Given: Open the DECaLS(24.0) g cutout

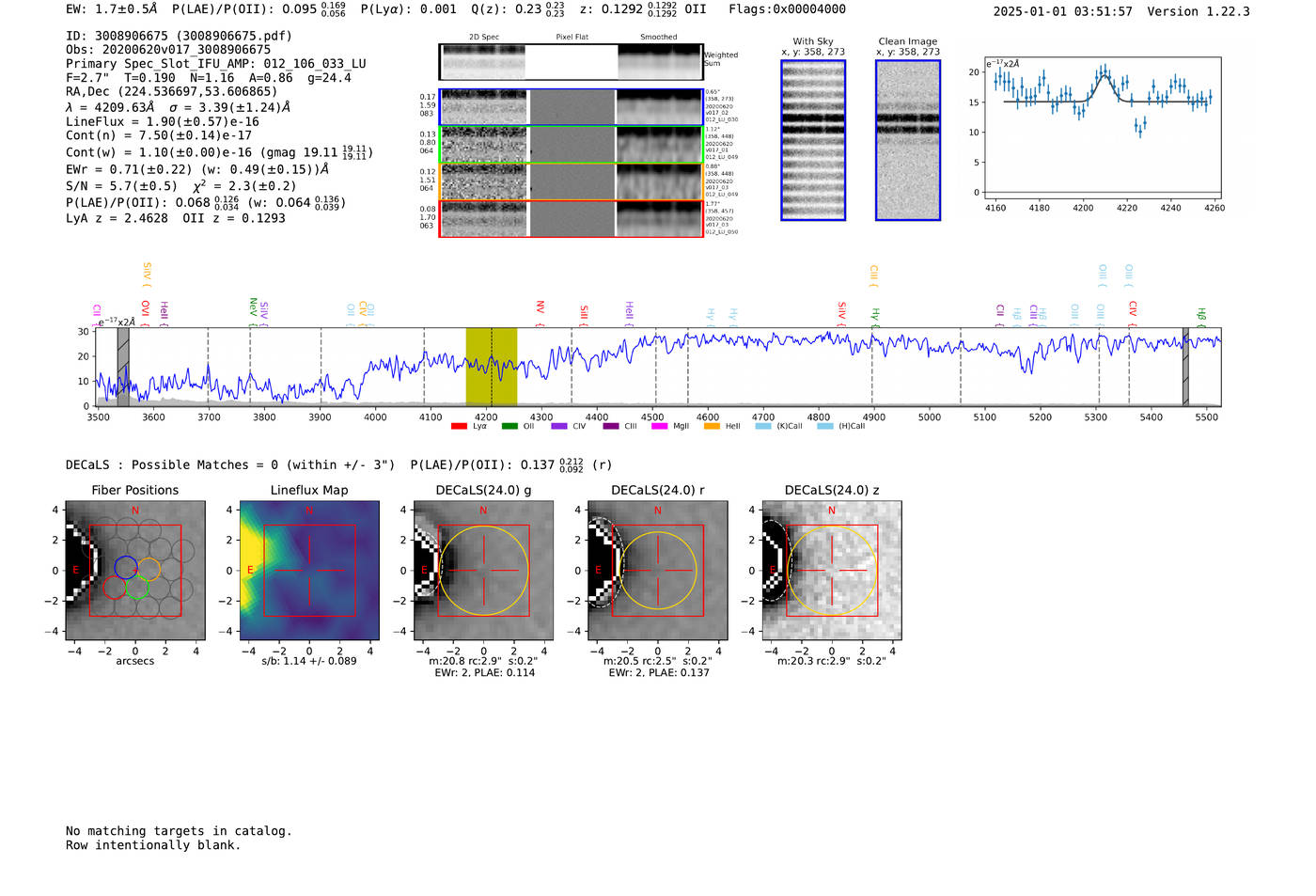Looking at the screenshot, I should (x=483, y=570).
